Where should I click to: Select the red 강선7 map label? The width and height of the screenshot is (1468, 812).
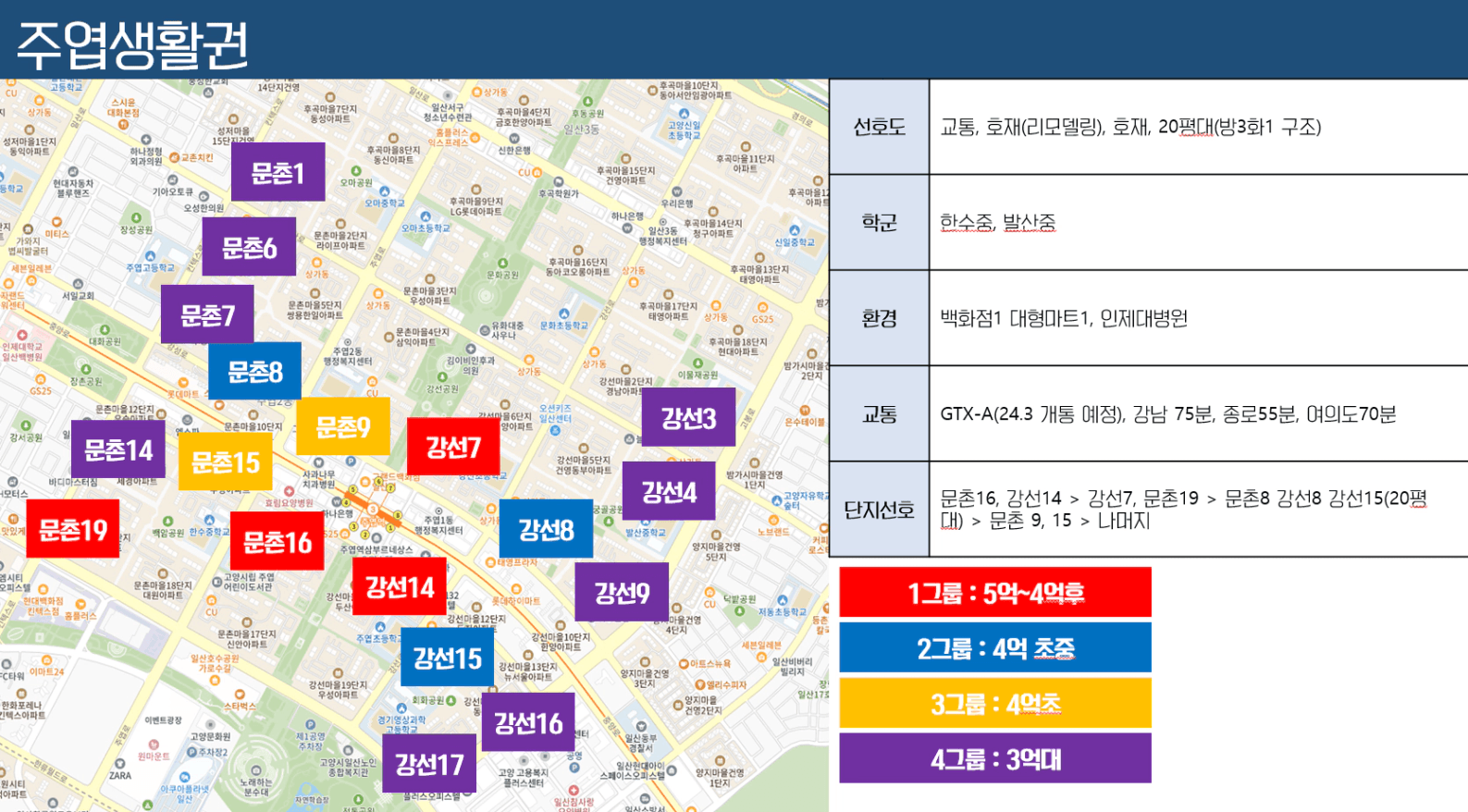pos(453,447)
